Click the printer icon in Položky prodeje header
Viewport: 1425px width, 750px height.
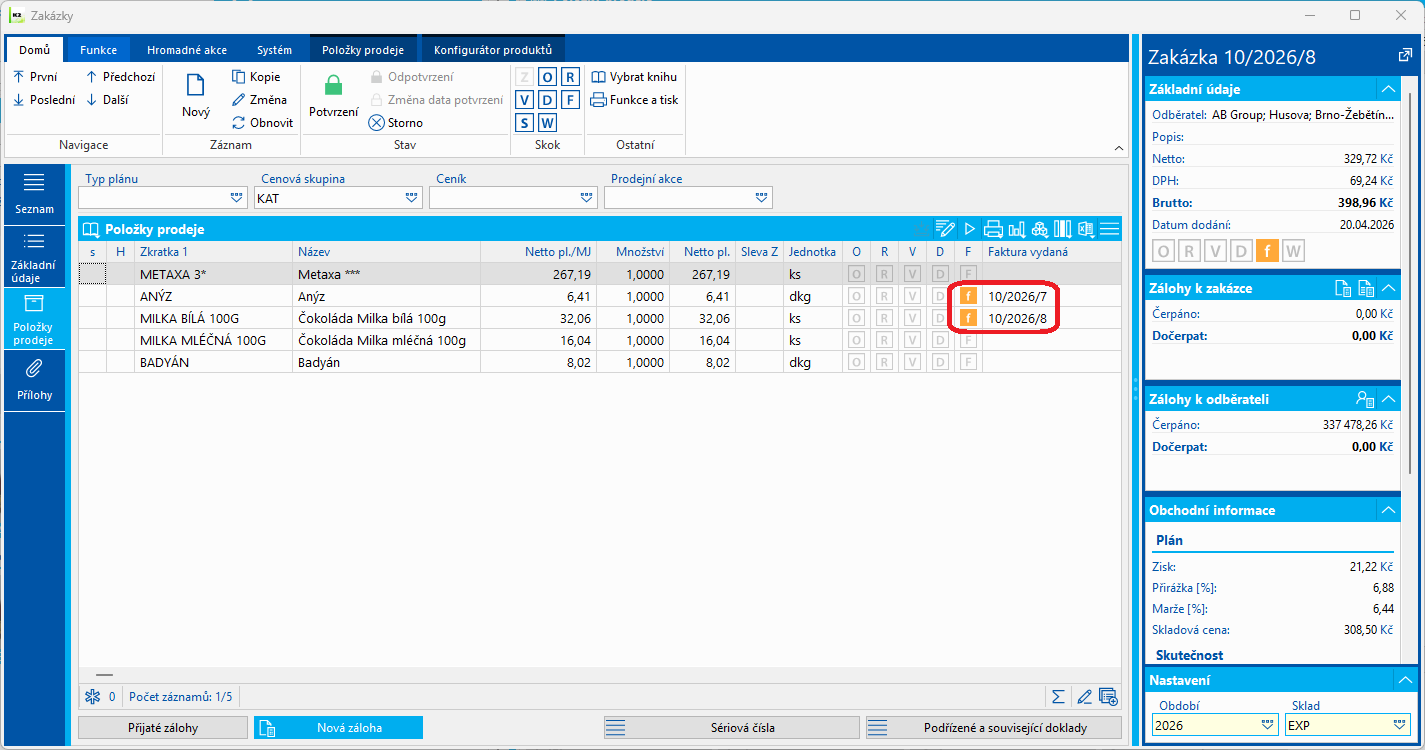(993, 229)
